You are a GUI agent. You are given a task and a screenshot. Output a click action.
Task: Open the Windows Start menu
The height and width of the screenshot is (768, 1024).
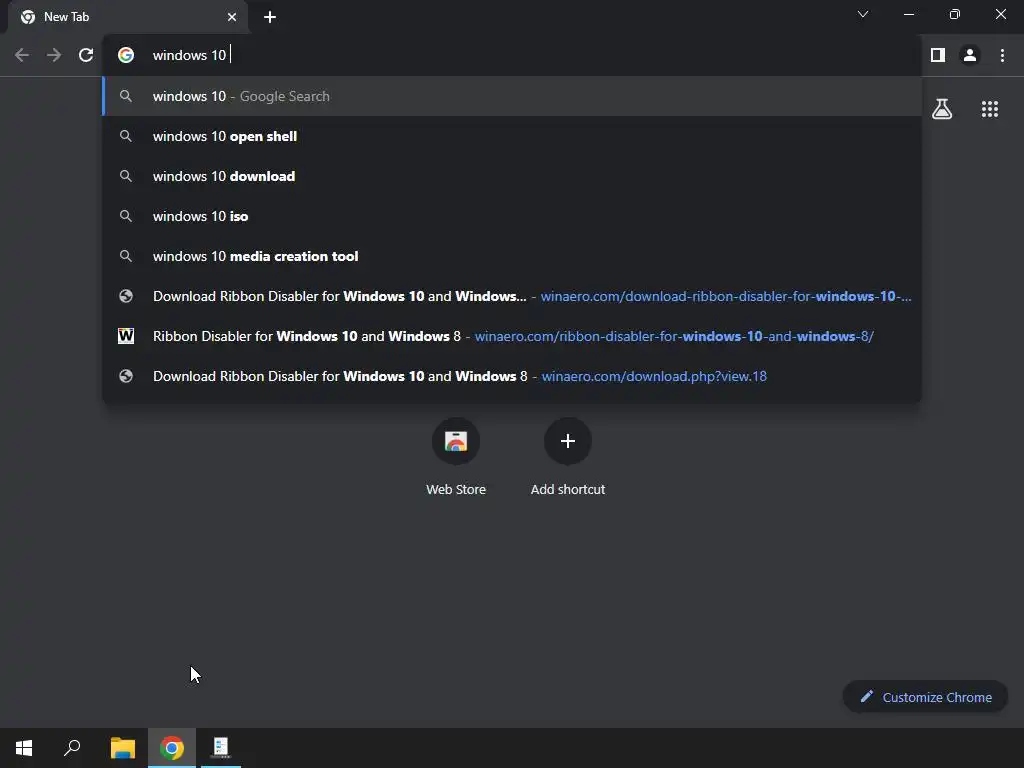tap(24, 748)
